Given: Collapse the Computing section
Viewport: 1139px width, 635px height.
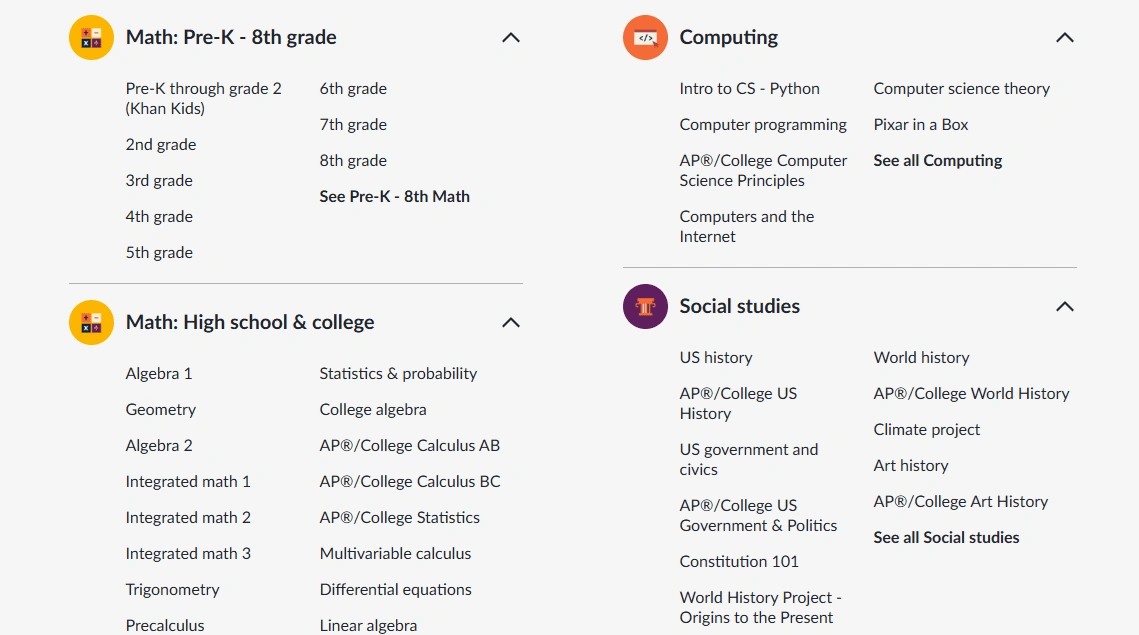Looking at the screenshot, I should [1064, 37].
